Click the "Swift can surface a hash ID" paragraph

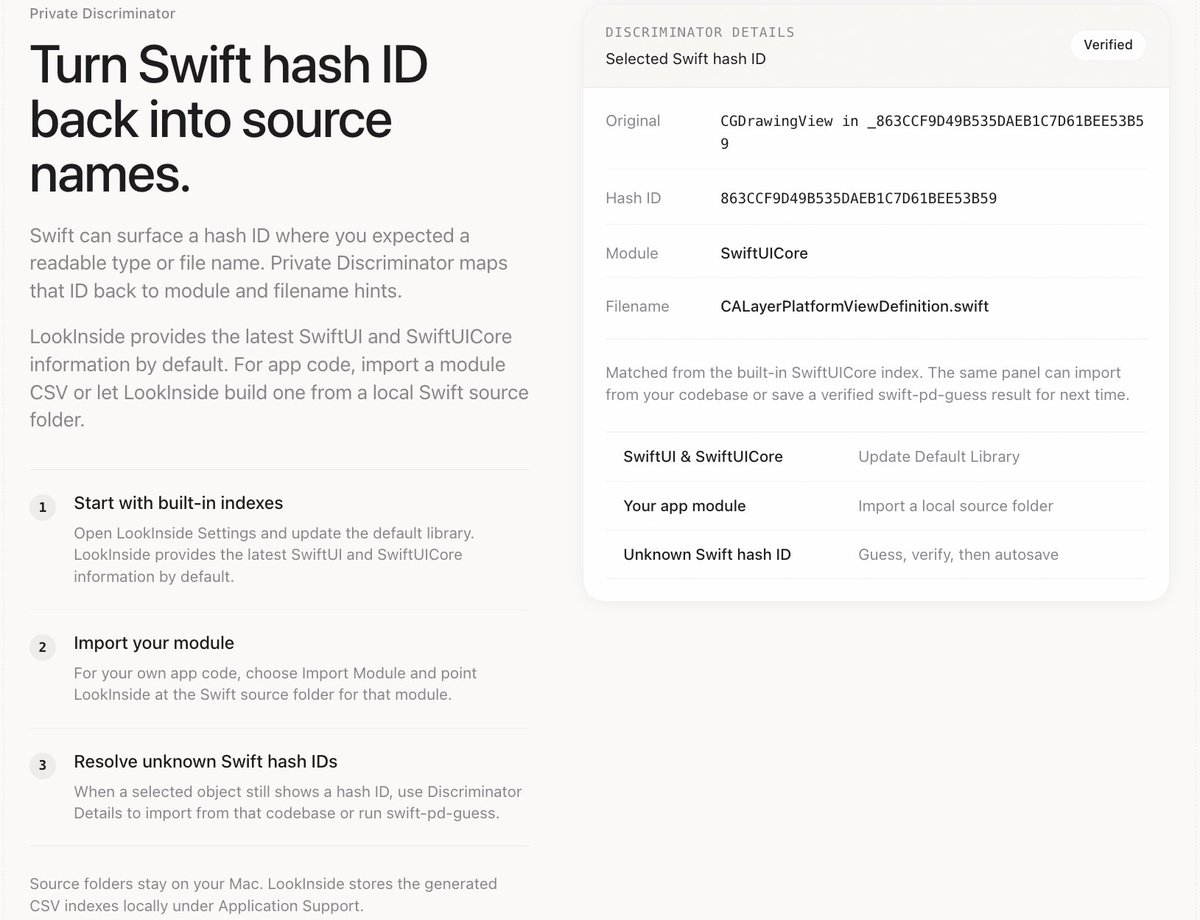click(x=268, y=263)
